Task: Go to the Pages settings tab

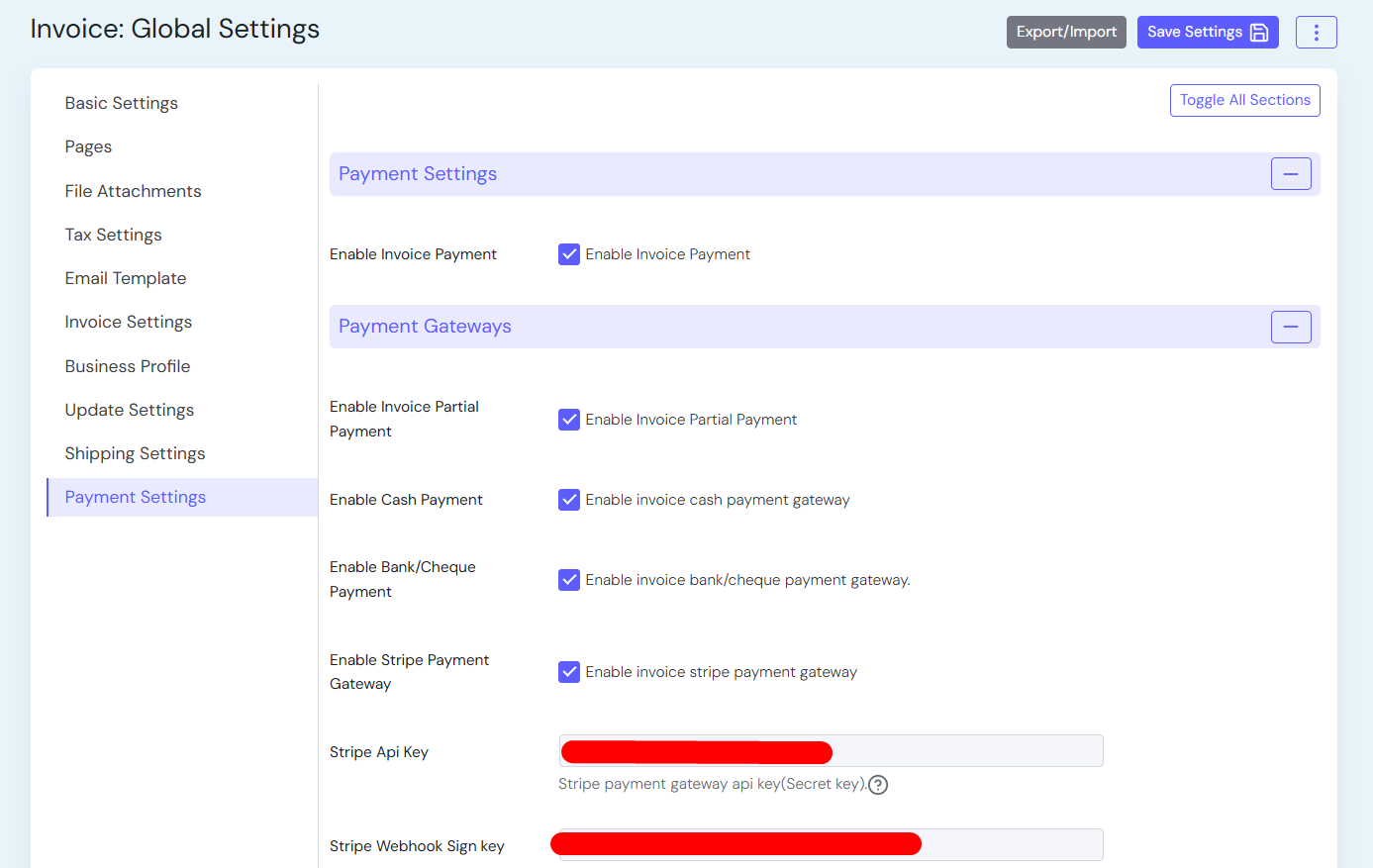Action: pyautogui.click(x=88, y=146)
